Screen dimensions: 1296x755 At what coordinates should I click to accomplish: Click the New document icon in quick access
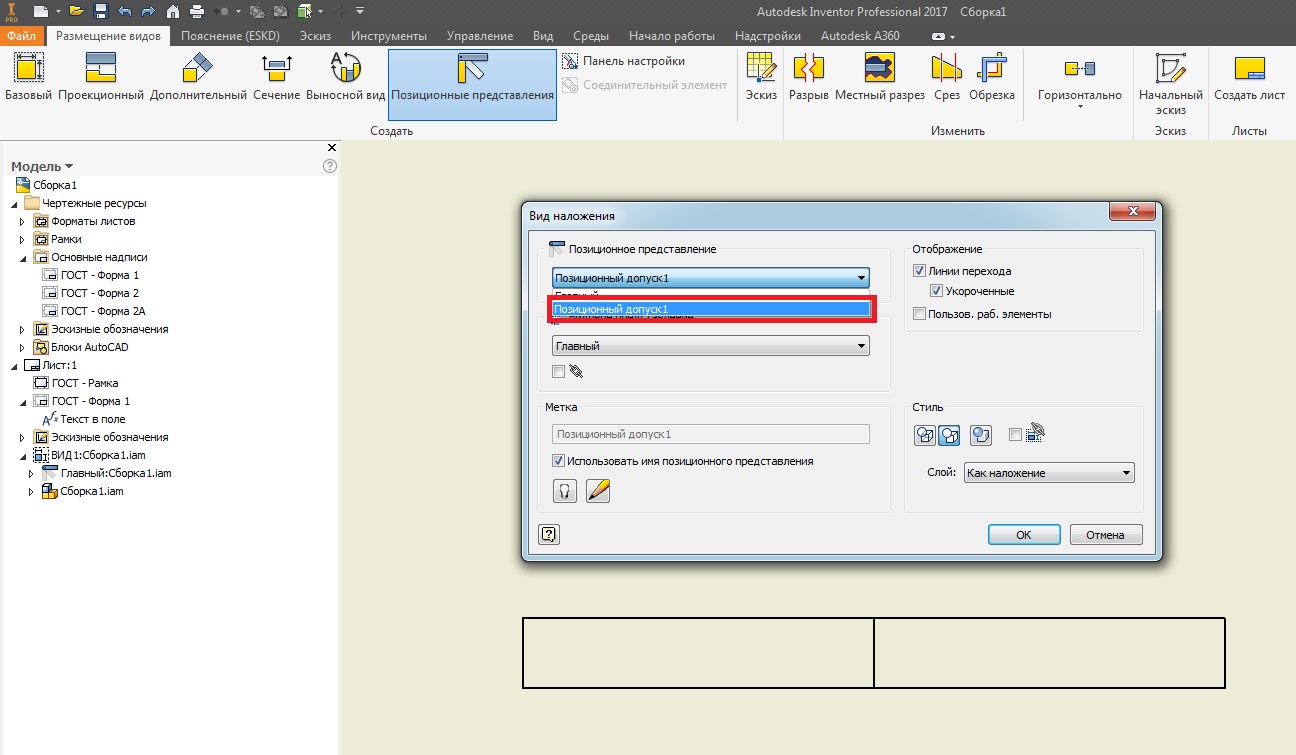pyautogui.click(x=39, y=11)
